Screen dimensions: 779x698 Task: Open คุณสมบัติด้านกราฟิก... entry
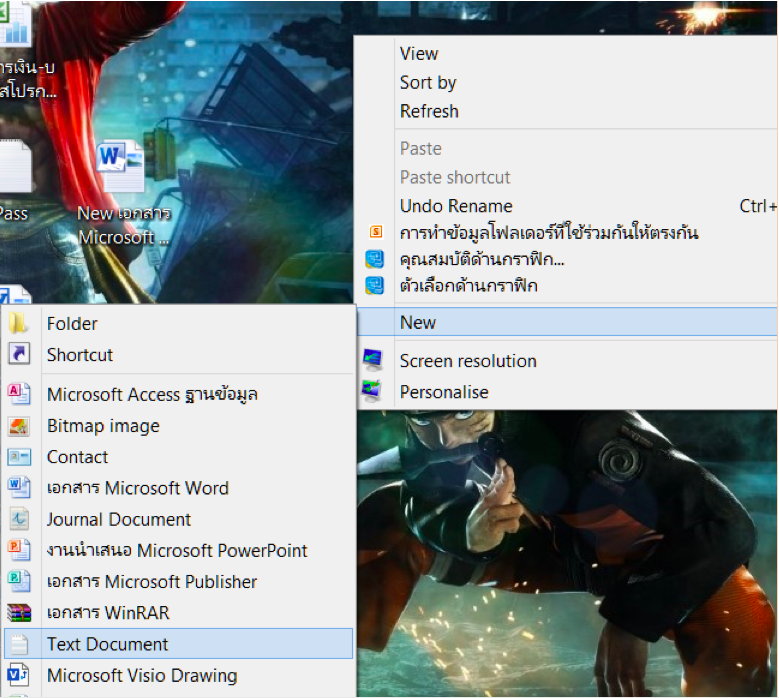tap(566, 259)
